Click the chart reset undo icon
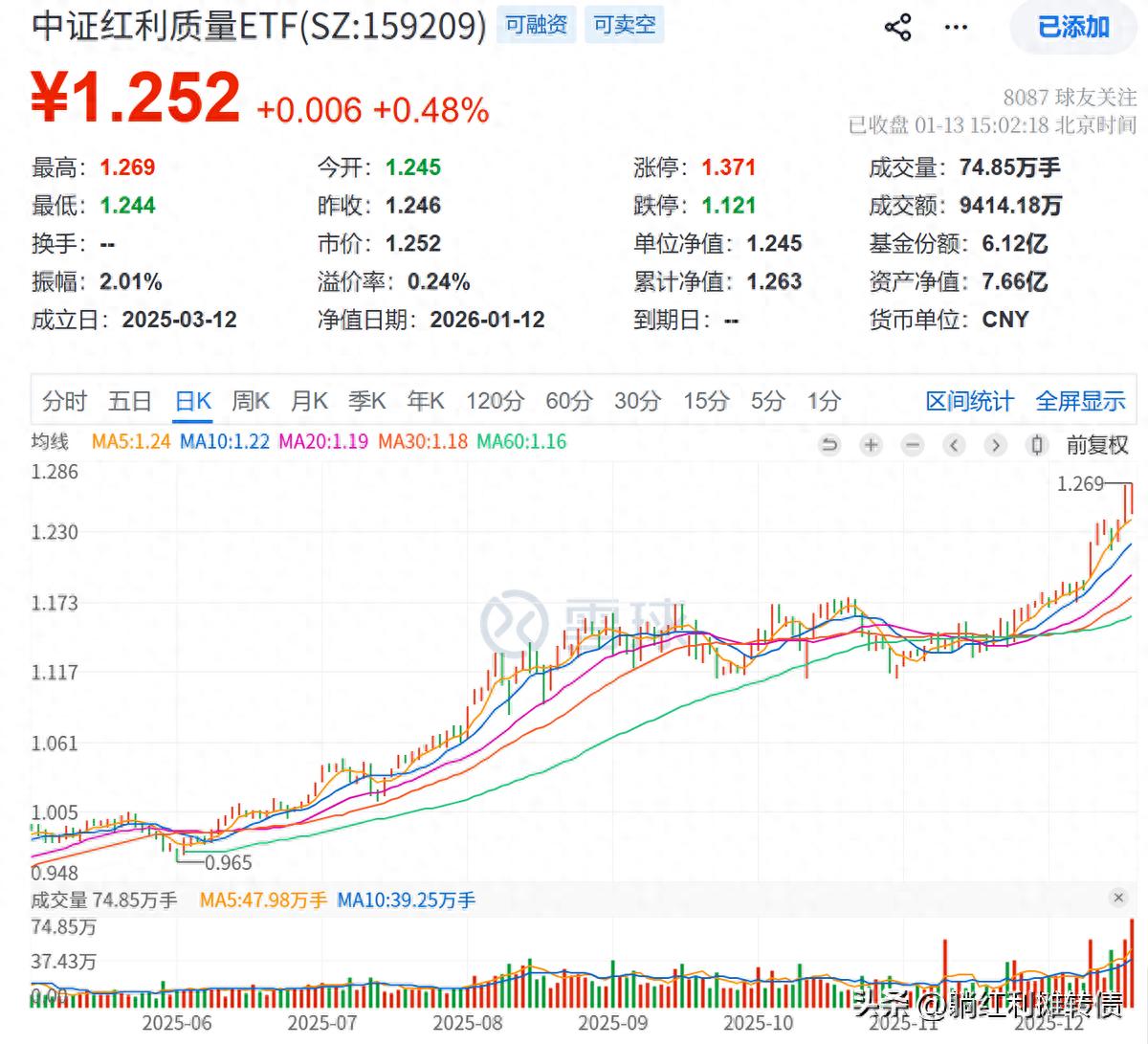 tap(829, 445)
